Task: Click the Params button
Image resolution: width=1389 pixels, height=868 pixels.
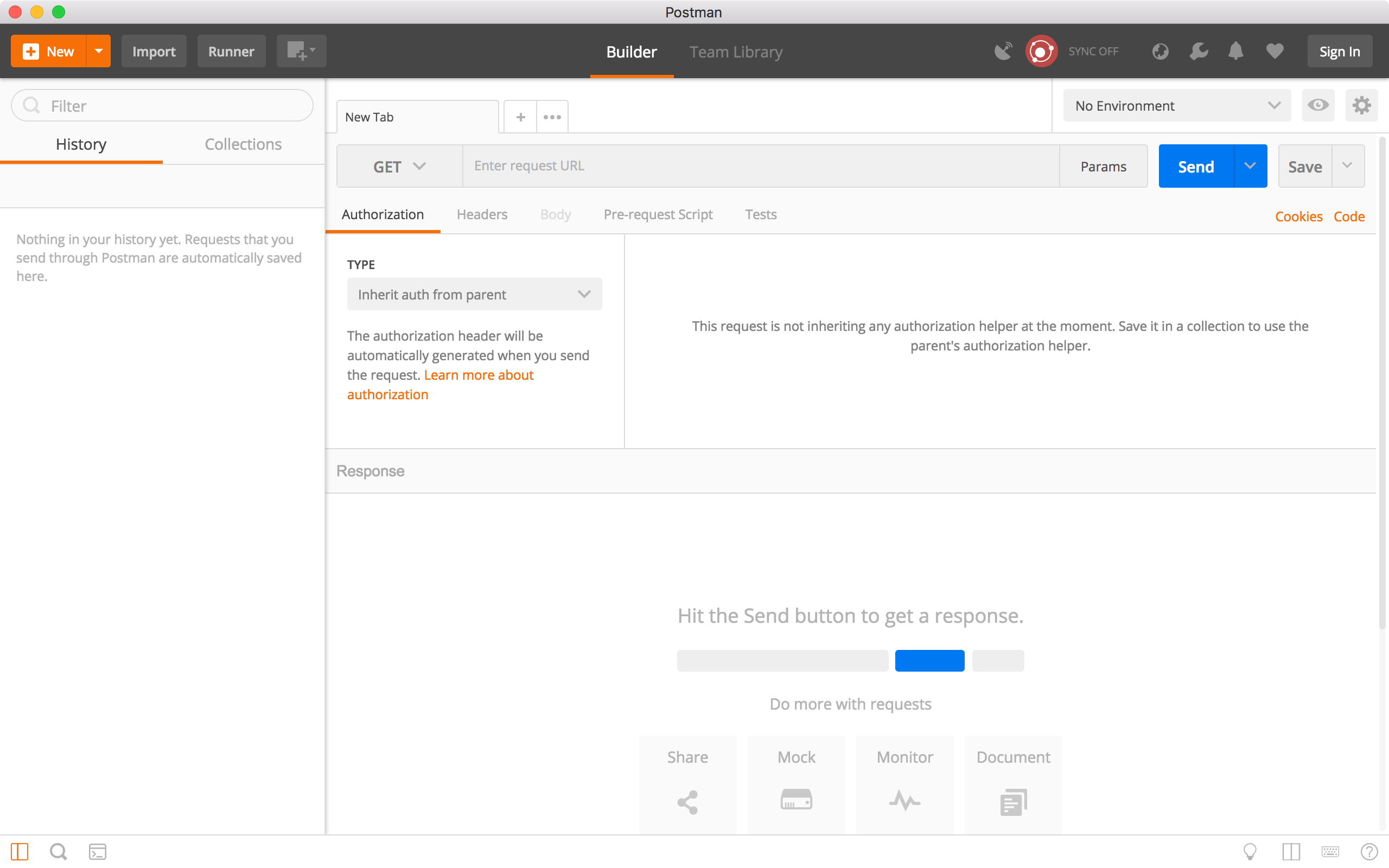Action: (x=1103, y=166)
